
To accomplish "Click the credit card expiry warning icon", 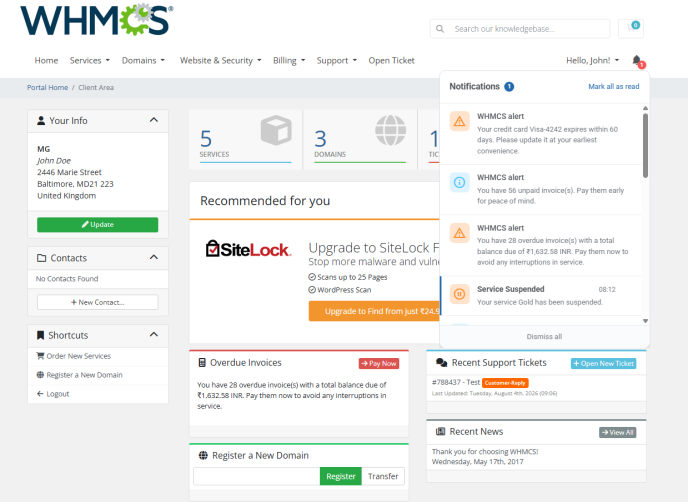I will pos(459,121).
